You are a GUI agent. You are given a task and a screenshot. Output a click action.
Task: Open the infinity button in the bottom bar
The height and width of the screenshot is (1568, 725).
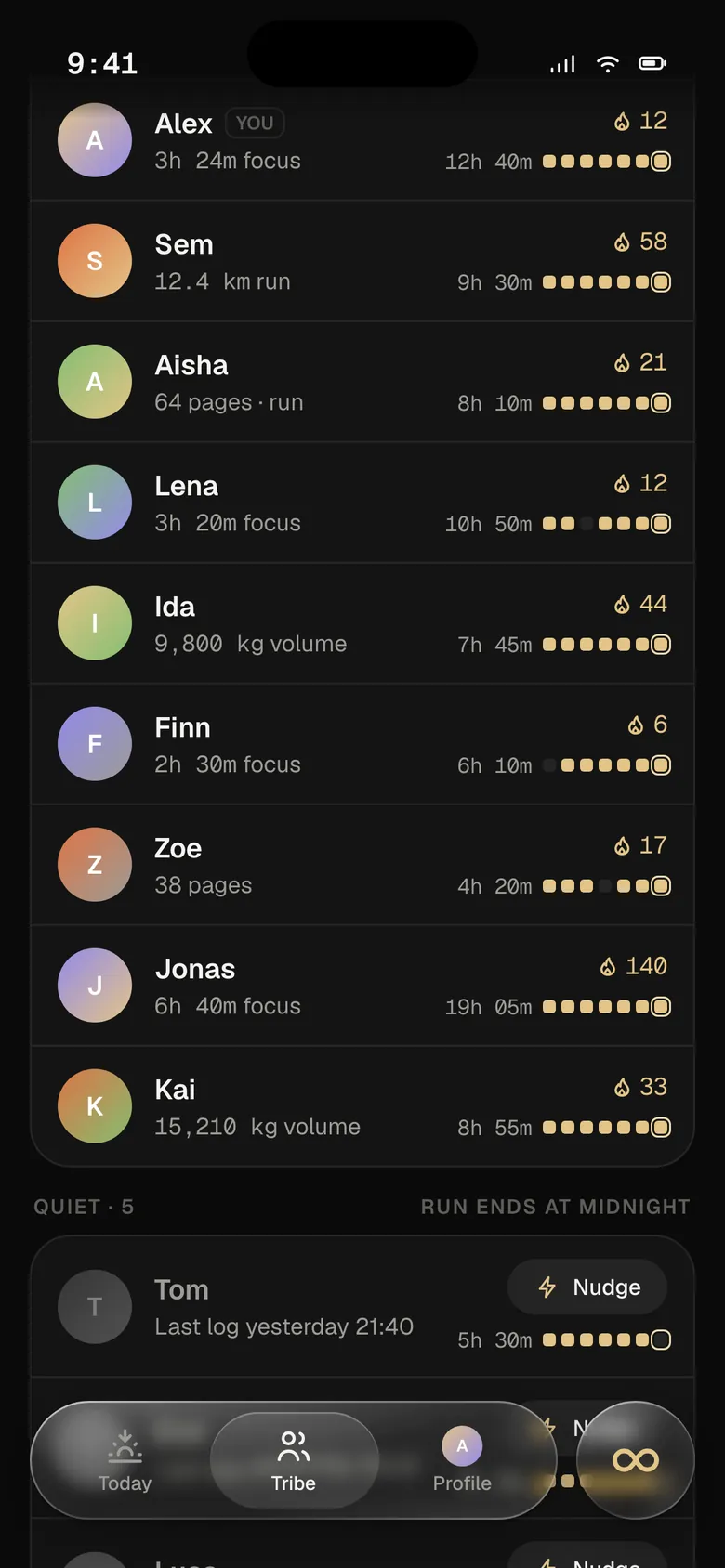(636, 1460)
